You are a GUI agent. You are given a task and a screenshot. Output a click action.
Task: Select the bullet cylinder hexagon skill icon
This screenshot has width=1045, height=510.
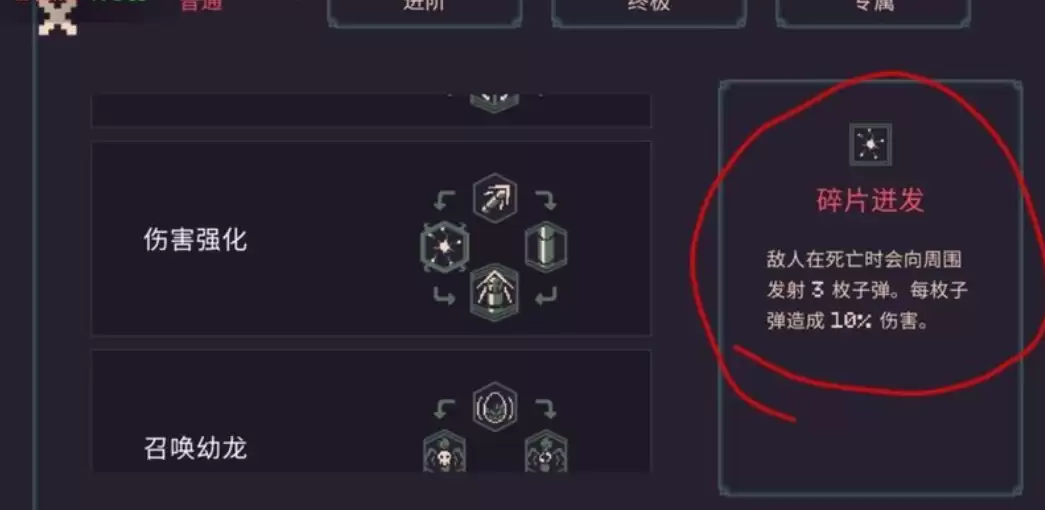click(546, 247)
